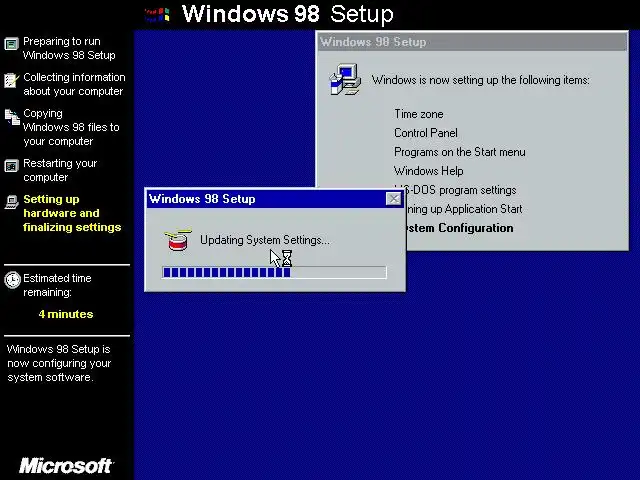Click "Setting up hardware and finalizing settings" step
The height and width of the screenshot is (480, 640).
(72, 213)
